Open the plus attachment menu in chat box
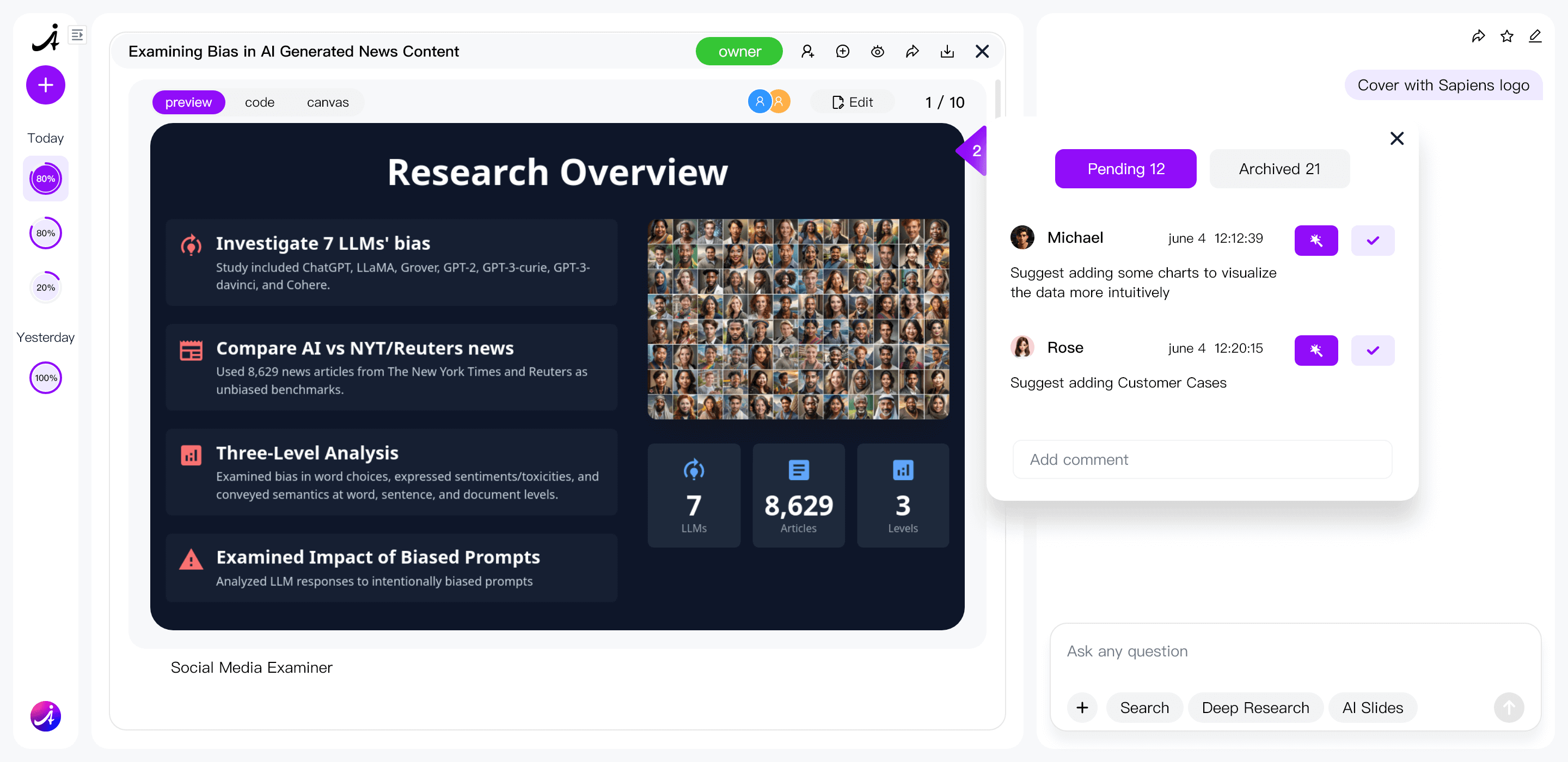 coord(1082,707)
